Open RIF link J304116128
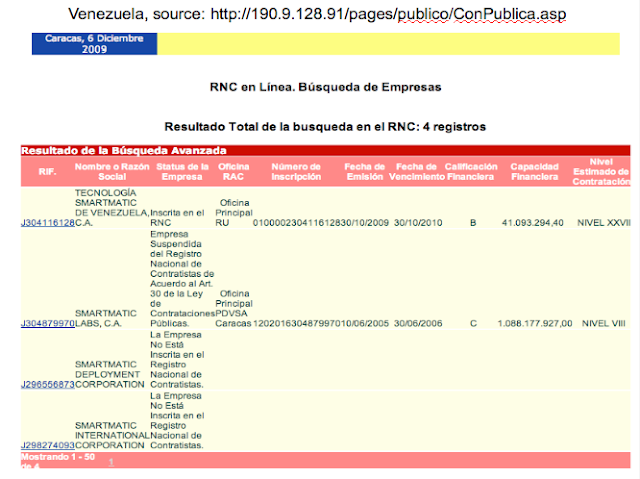Screen dimensions: 640x479 click(x=48, y=223)
